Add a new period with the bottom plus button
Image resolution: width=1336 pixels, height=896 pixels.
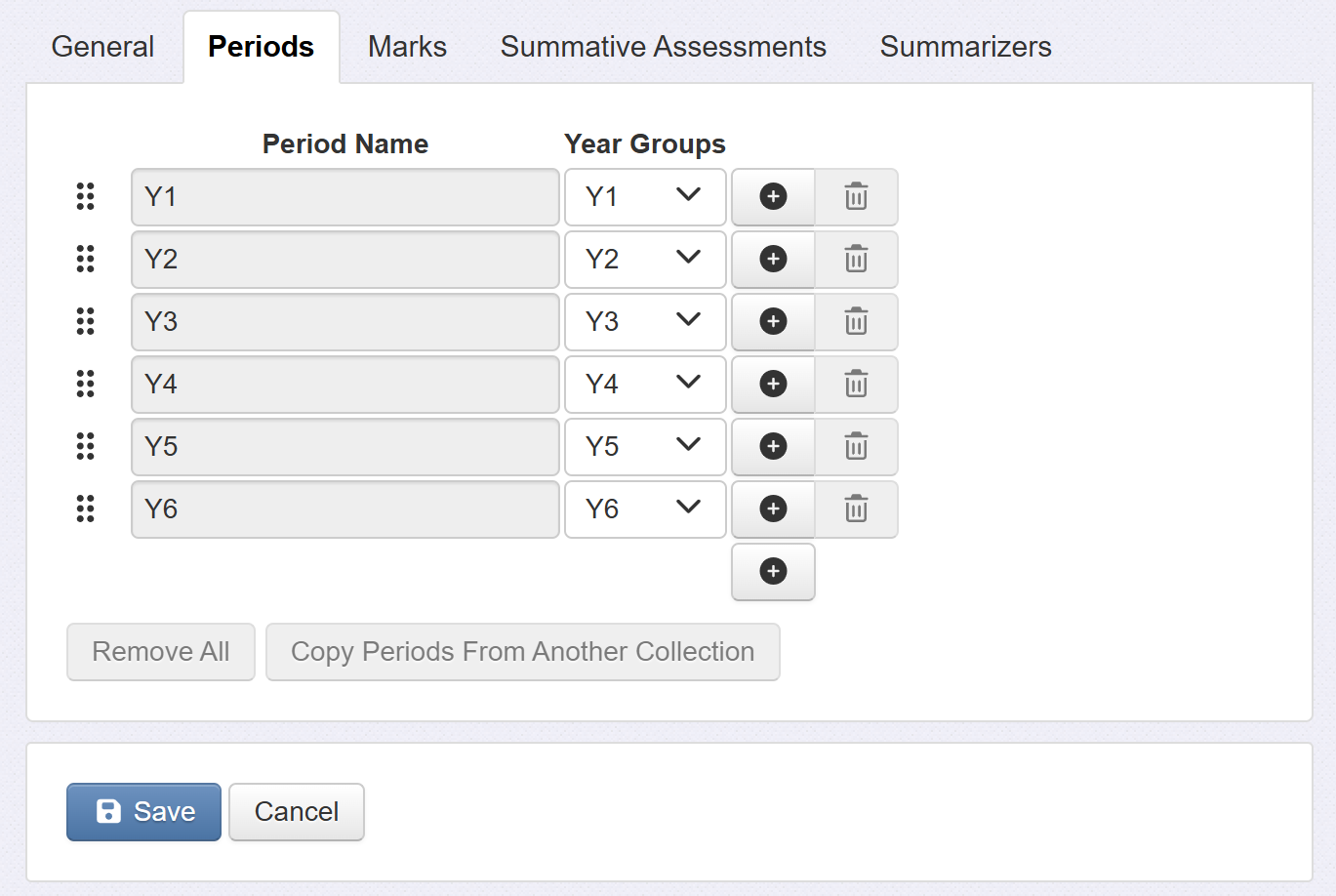(x=773, y=572)
